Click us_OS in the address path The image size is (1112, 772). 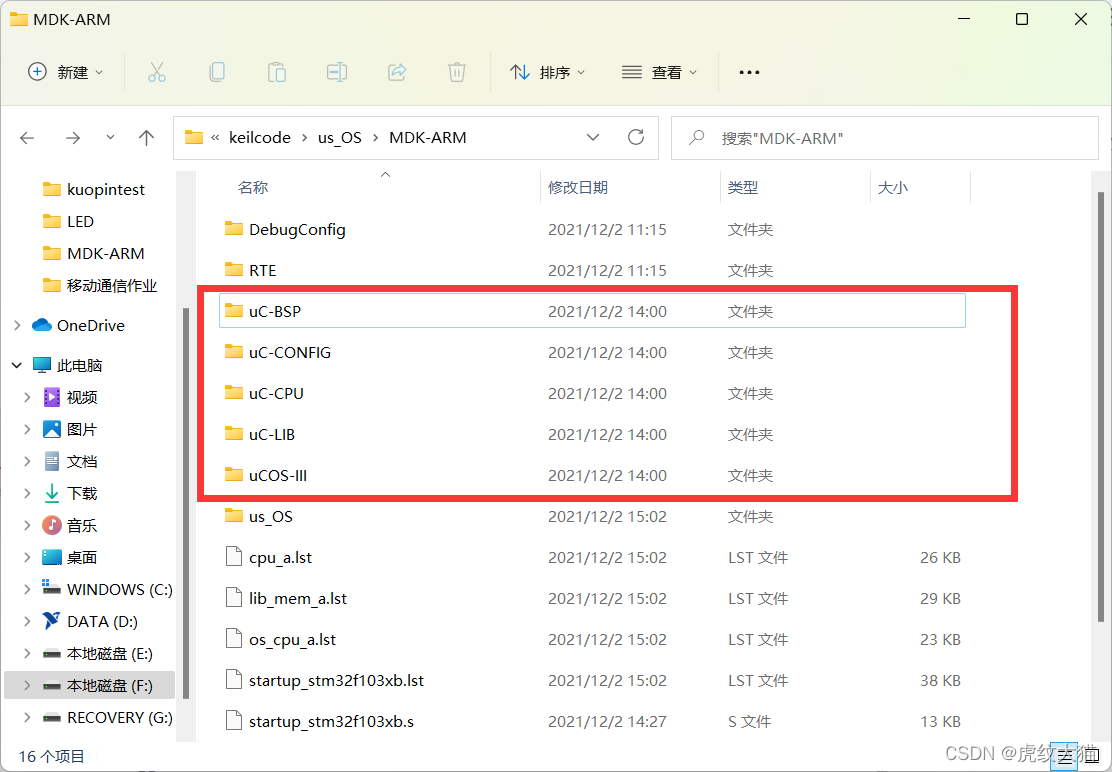click(340, 138)
